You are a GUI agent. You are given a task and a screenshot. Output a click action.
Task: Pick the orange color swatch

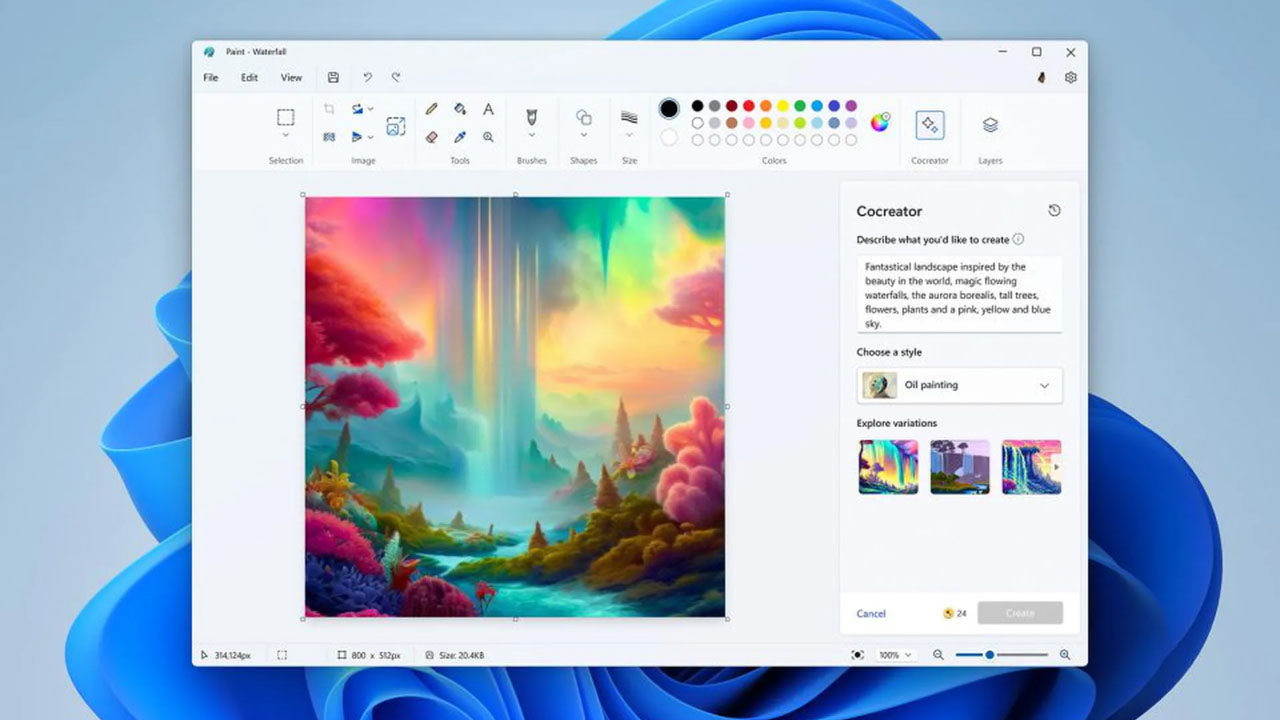click(766, 105)
